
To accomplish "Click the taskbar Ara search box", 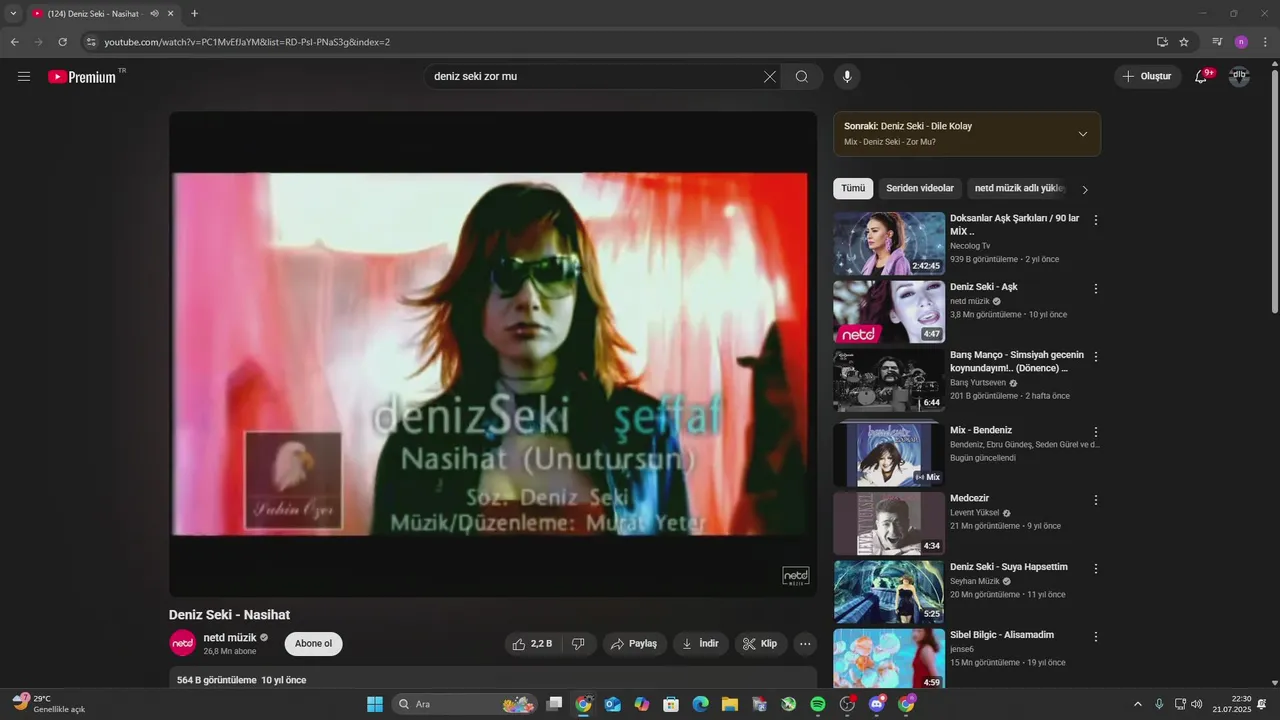I will tap(464, 704).
